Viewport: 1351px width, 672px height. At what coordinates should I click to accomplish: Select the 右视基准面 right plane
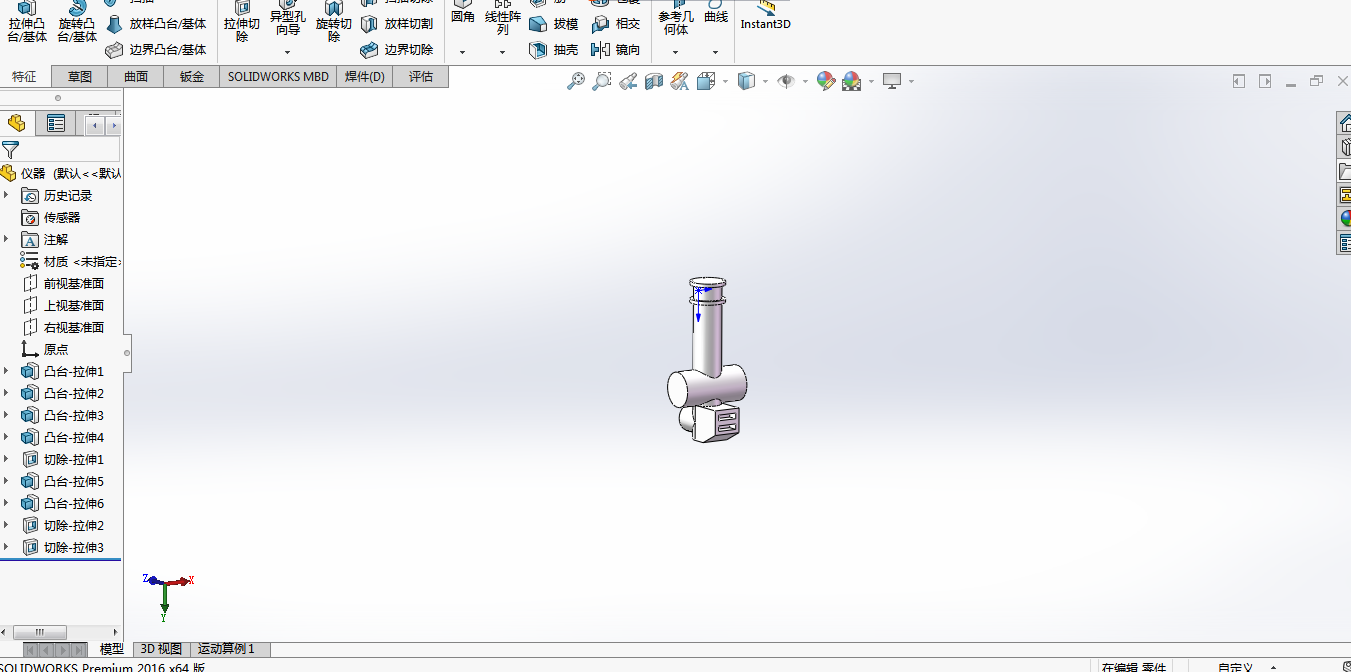point(63,327)
